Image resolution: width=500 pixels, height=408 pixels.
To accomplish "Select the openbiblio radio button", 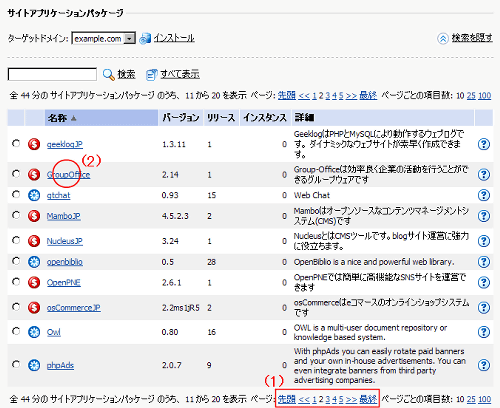I will [16, 261].
